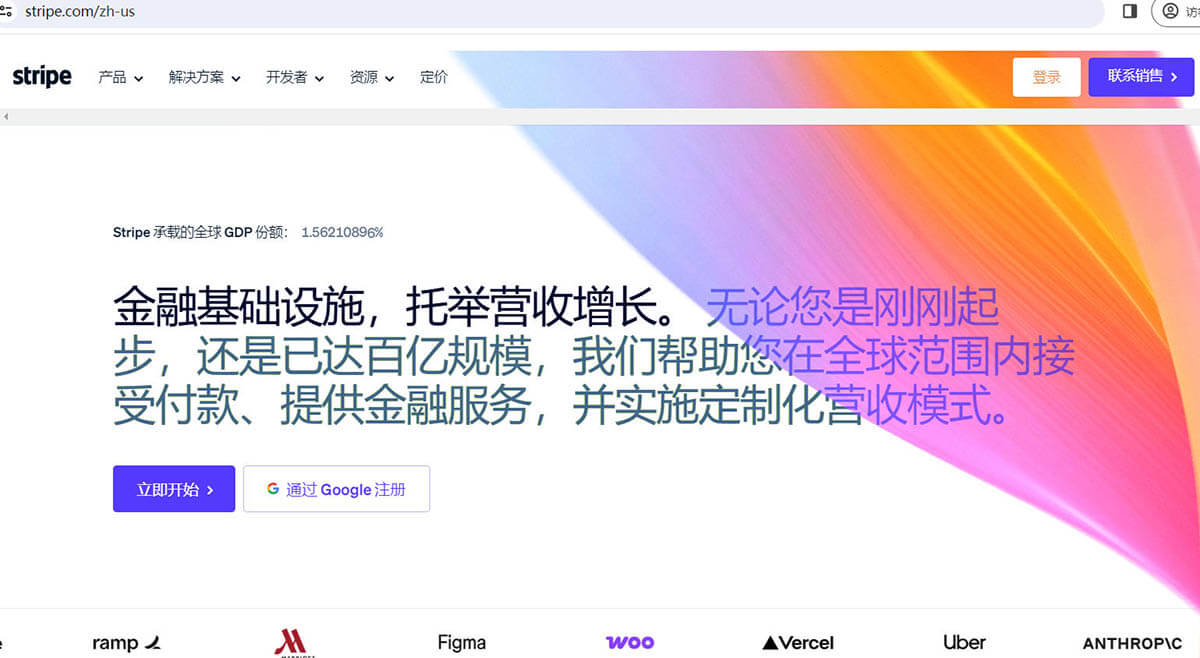The height and width of the screenshot is (658, 1200).
Task: Click the Google icon on the signup button
Action: (x=273, y=489)
